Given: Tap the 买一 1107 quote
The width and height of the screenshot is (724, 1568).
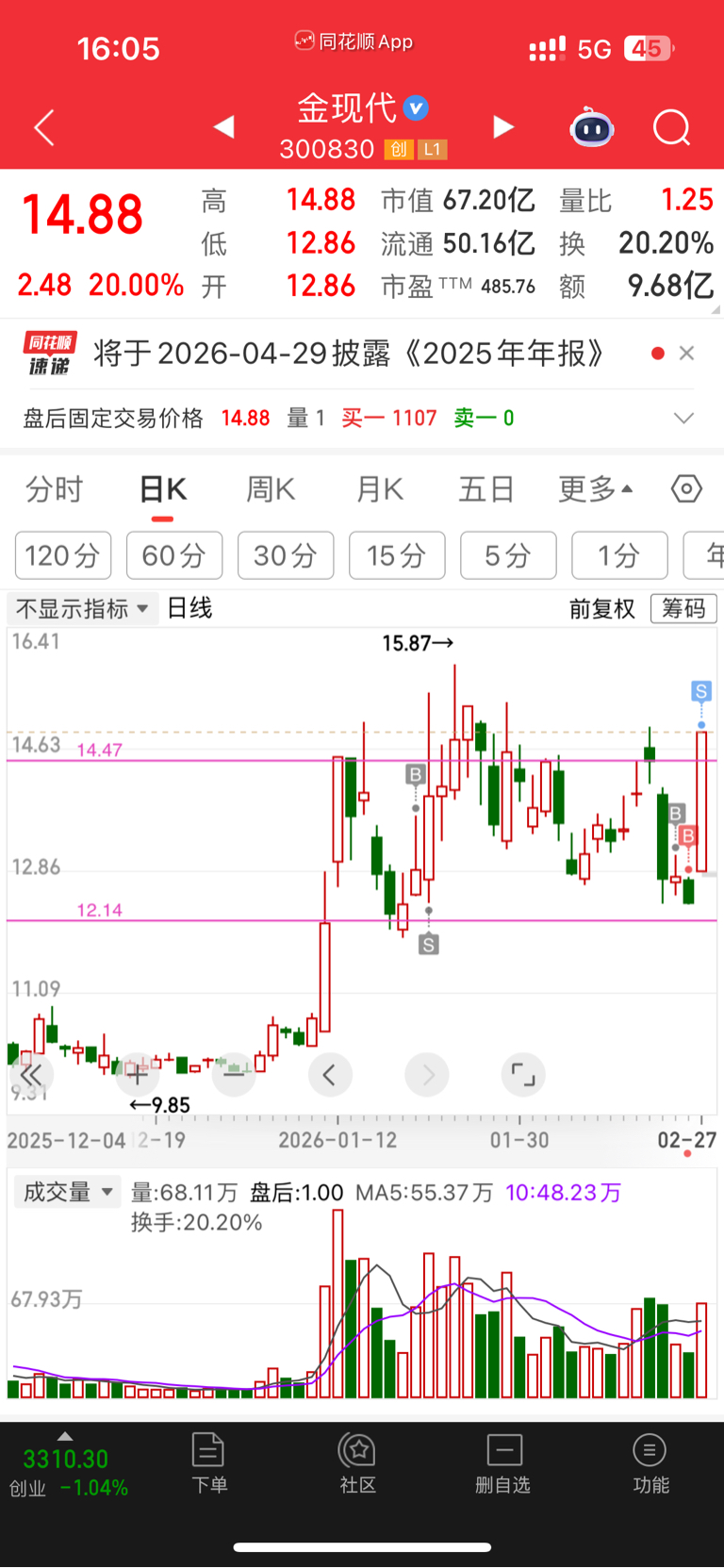Looking at the screenshot, I should [x=388, y=418].
